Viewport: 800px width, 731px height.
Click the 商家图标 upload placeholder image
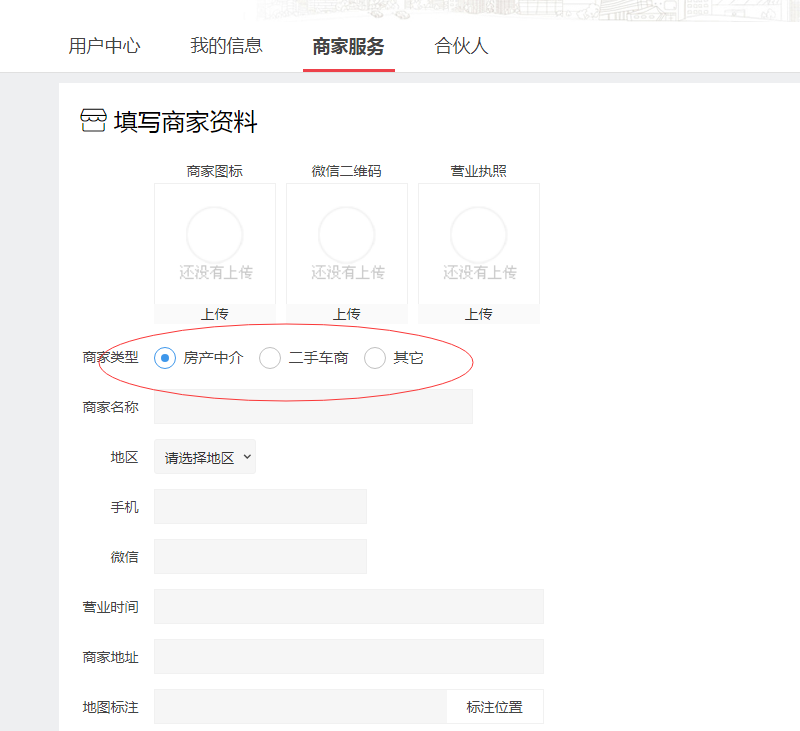click(x=215, y=243)
